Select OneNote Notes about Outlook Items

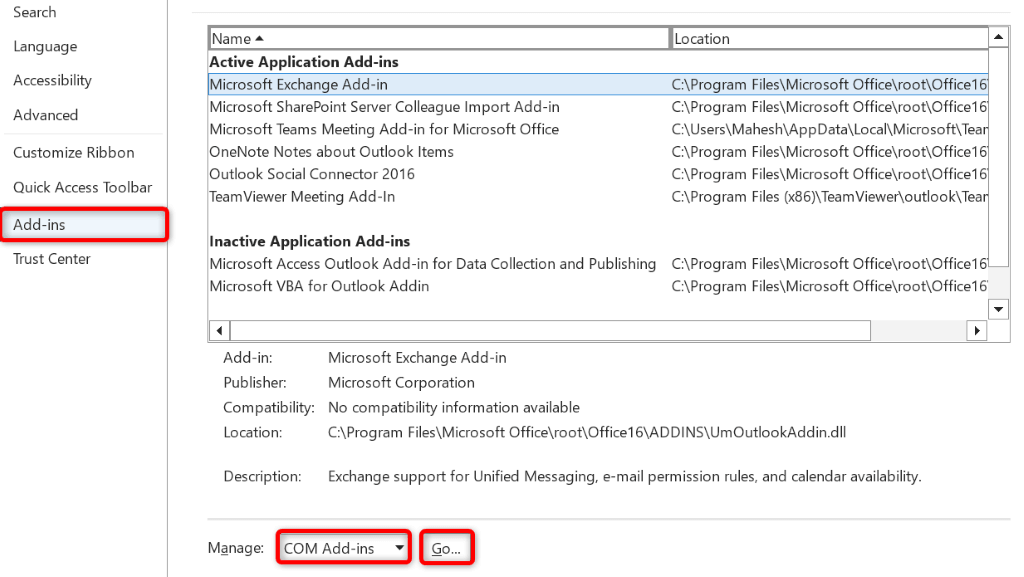coord(331,152)
